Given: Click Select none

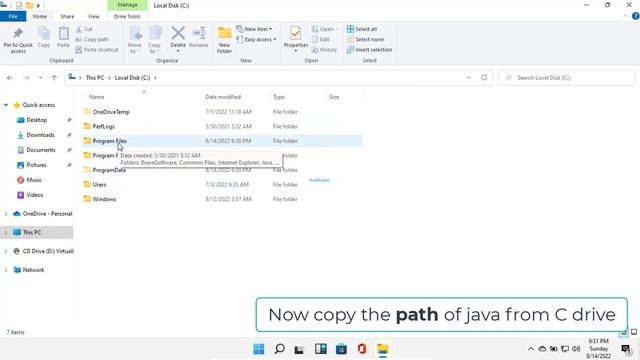Looking at the screenshot, I should (x=365, y=40).
